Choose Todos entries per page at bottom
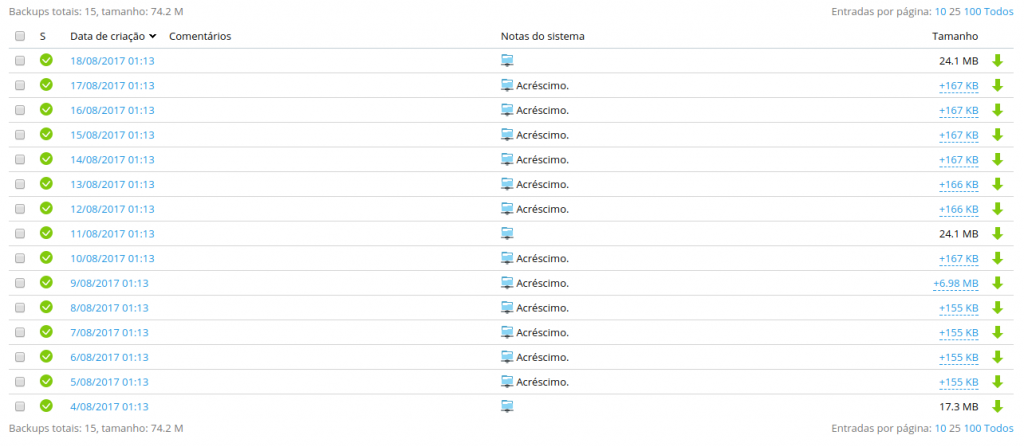This screenshot has height=447, width=1024. 998,428
